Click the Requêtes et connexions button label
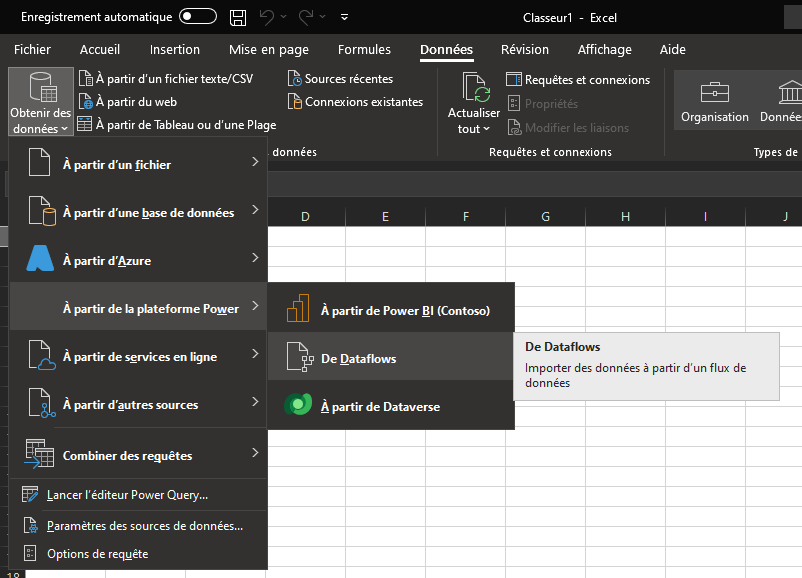Viewport: 802px width, 578px height. pos(587,80)
